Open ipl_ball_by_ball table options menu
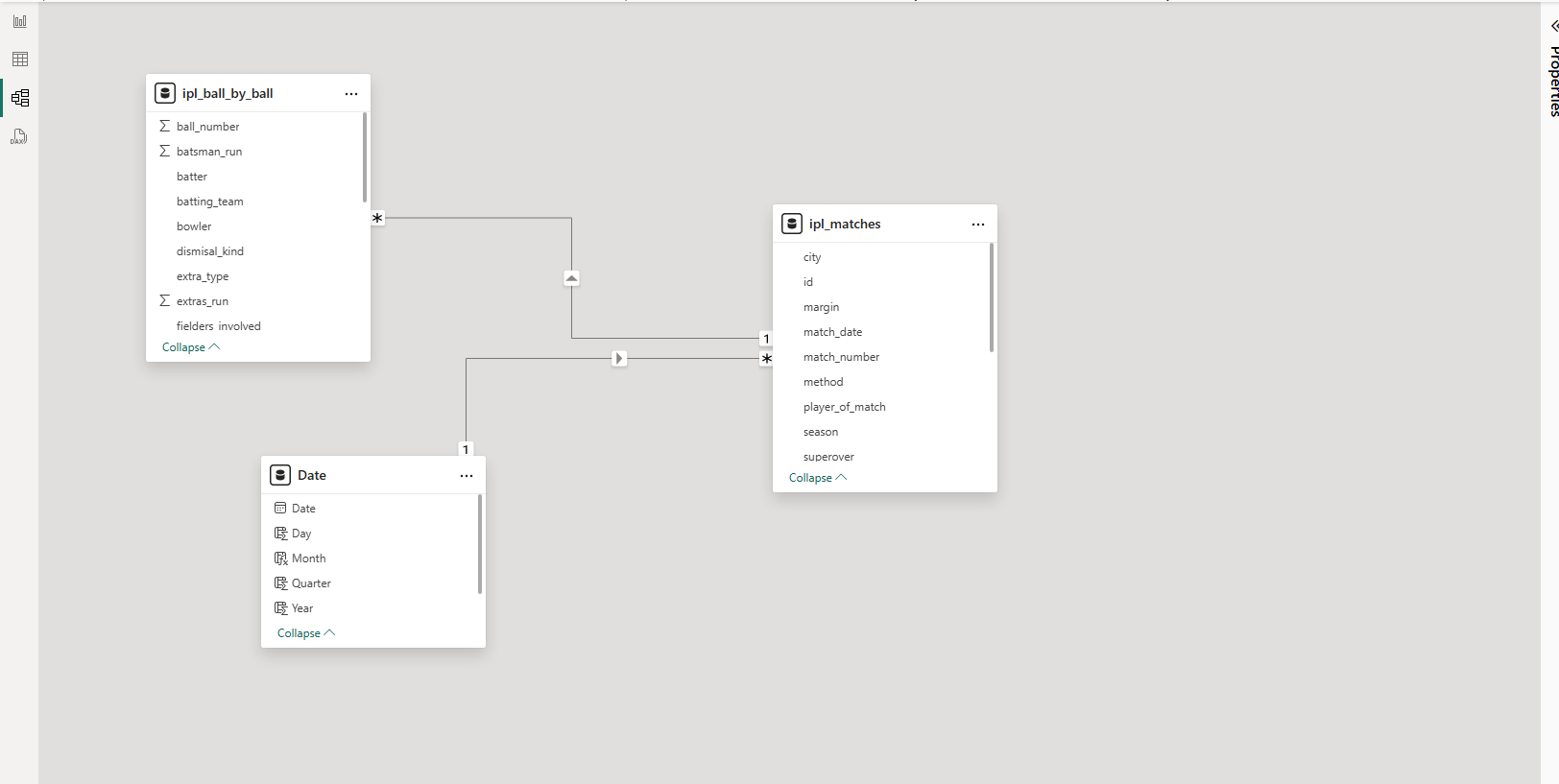Viewport: 1559px width, 784px height. pos(351,94)
